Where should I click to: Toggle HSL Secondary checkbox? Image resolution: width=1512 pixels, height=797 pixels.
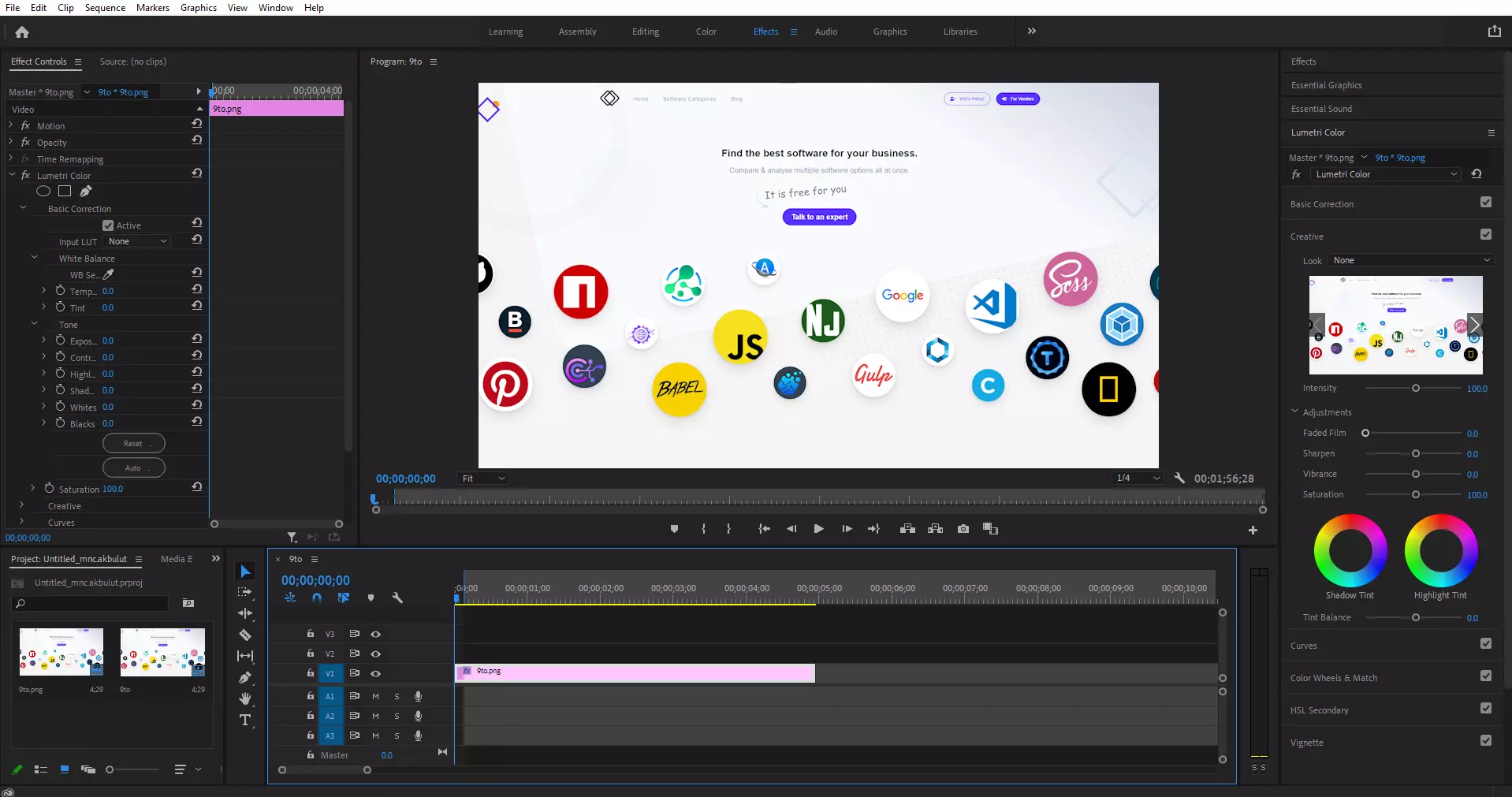coord(1486,709)
